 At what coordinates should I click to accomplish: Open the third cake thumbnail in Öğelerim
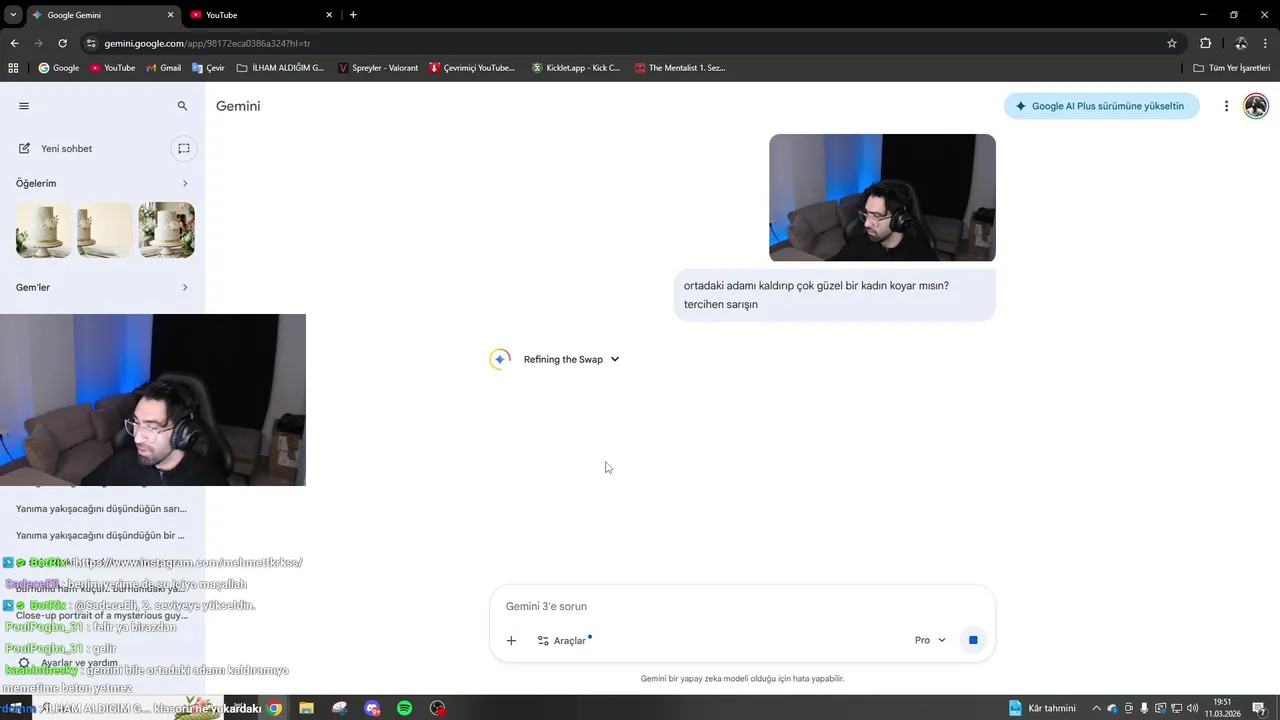click(166, 230)
